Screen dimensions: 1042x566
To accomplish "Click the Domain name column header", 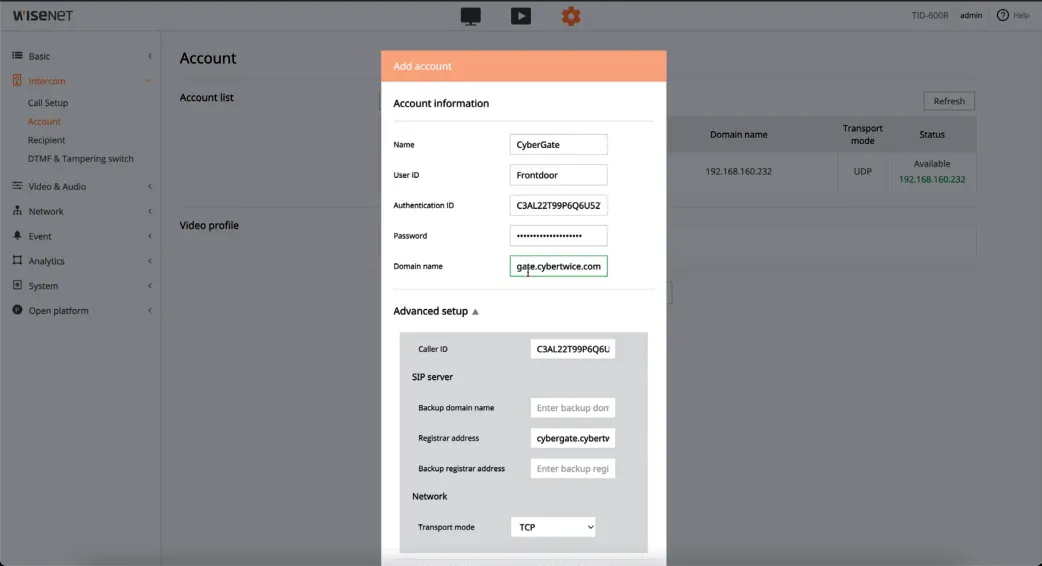I will pos(738,134).
